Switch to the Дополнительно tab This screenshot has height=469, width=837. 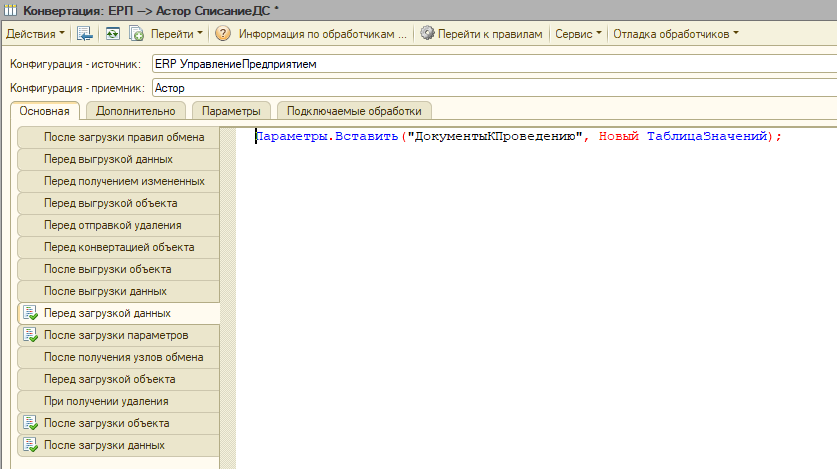click(x=136, y=111)
